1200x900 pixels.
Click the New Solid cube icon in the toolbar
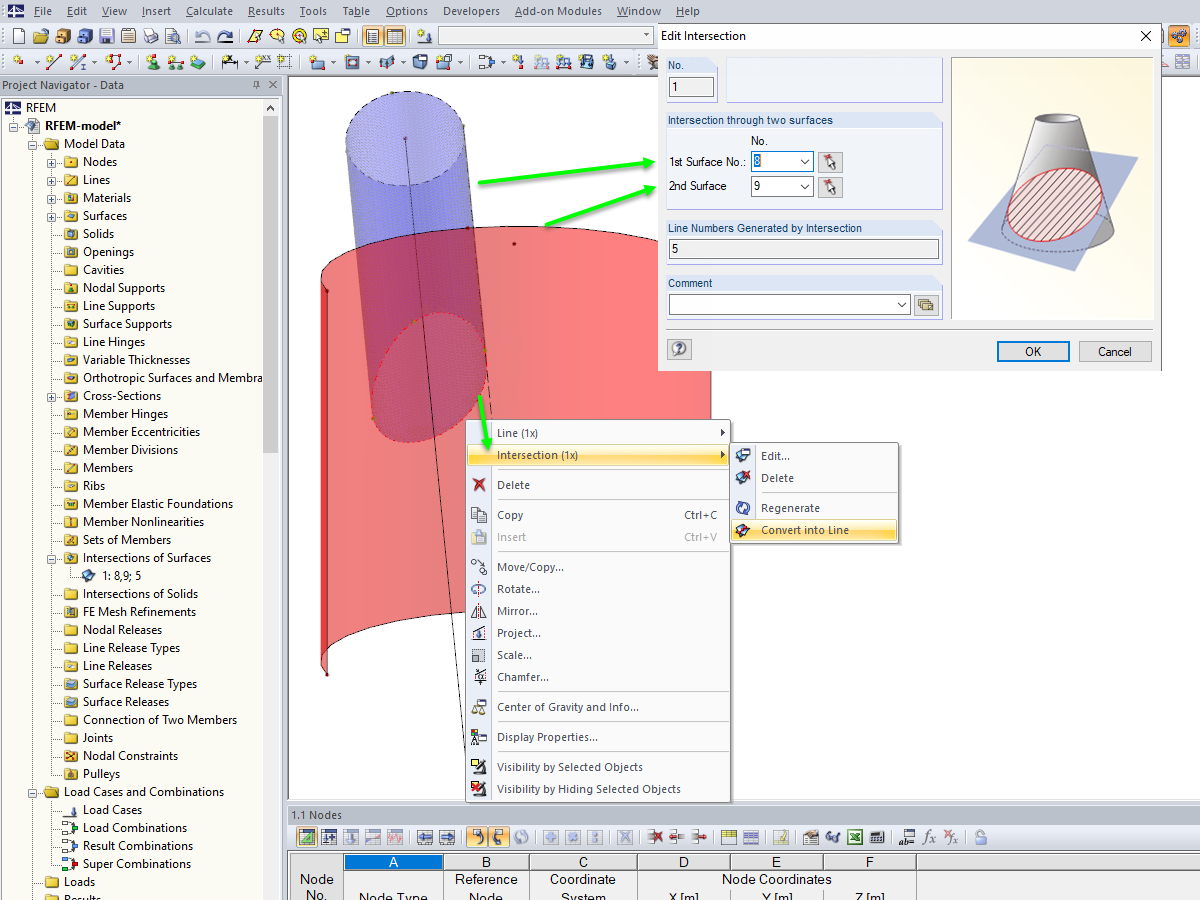tap(419, 62)
